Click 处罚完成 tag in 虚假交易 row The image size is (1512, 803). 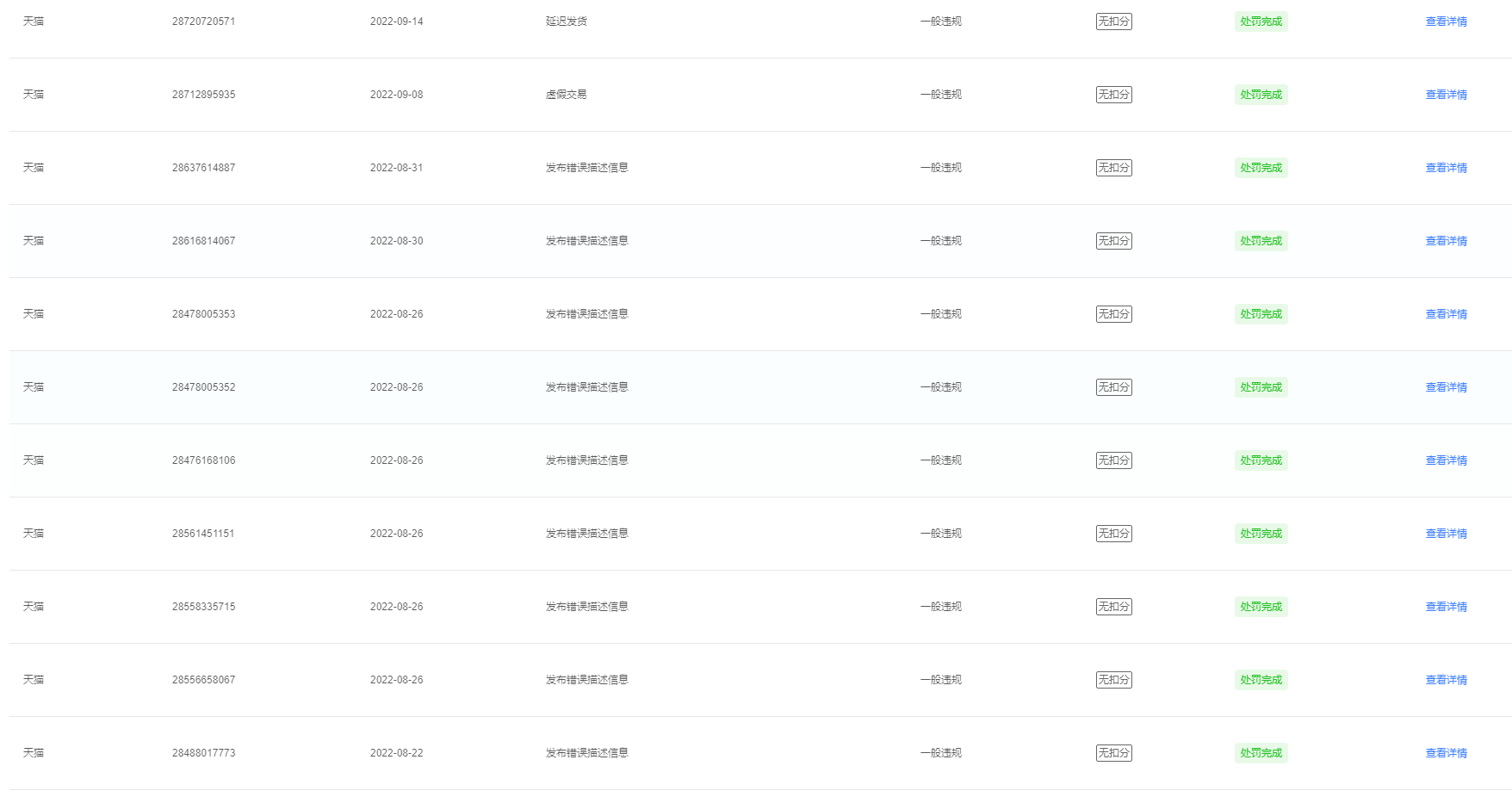1261,95
